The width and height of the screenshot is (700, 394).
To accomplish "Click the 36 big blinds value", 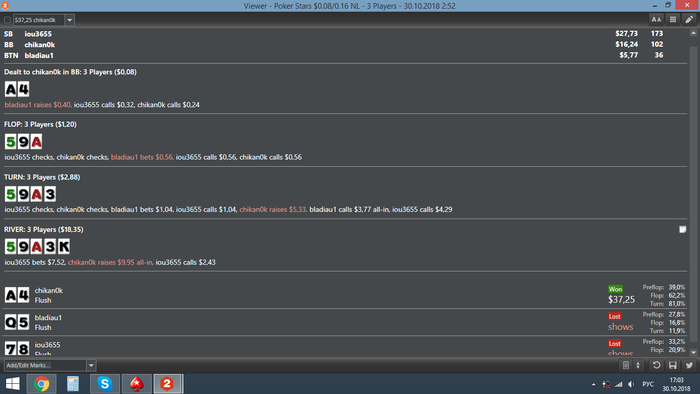I will coord(659,55).
